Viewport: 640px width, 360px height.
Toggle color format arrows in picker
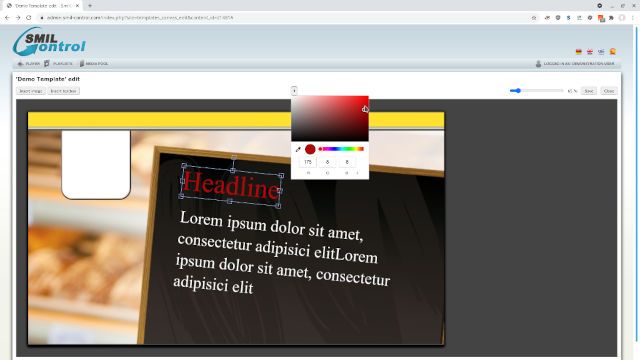(x=358, y=173)
